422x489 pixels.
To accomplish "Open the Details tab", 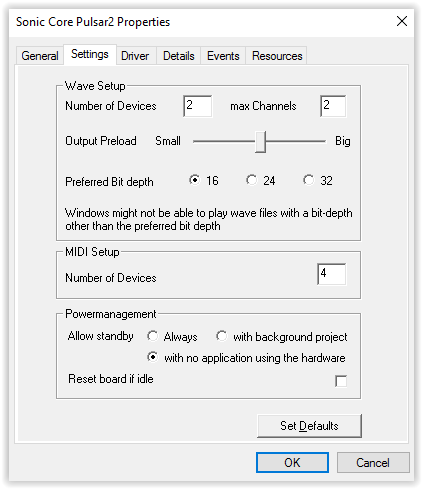I will [x=179, y=56].
